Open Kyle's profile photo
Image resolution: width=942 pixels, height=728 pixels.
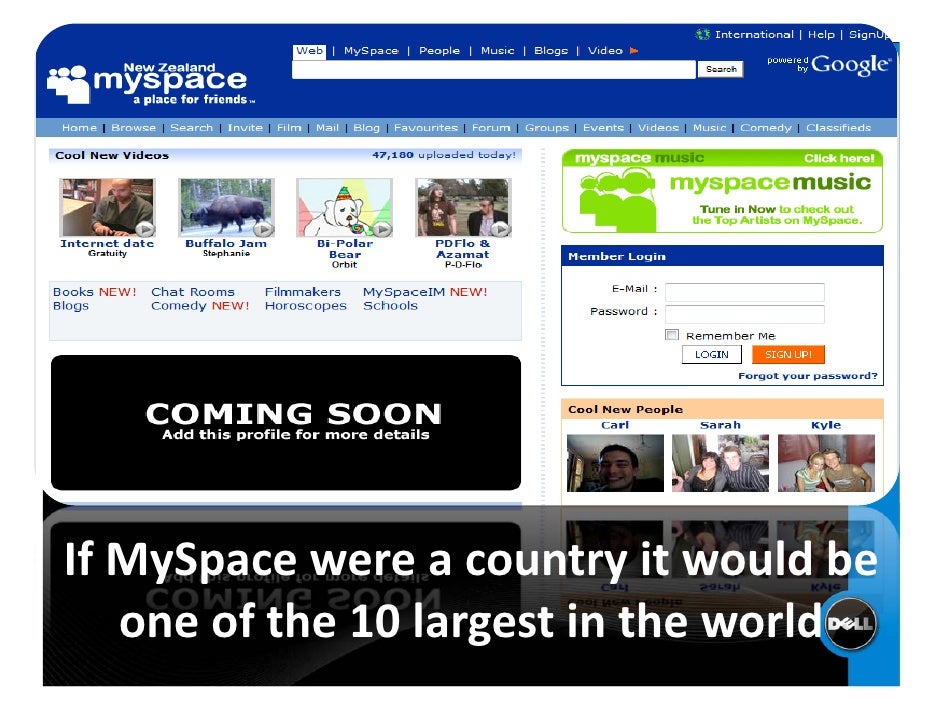click(x=826, y=463)
